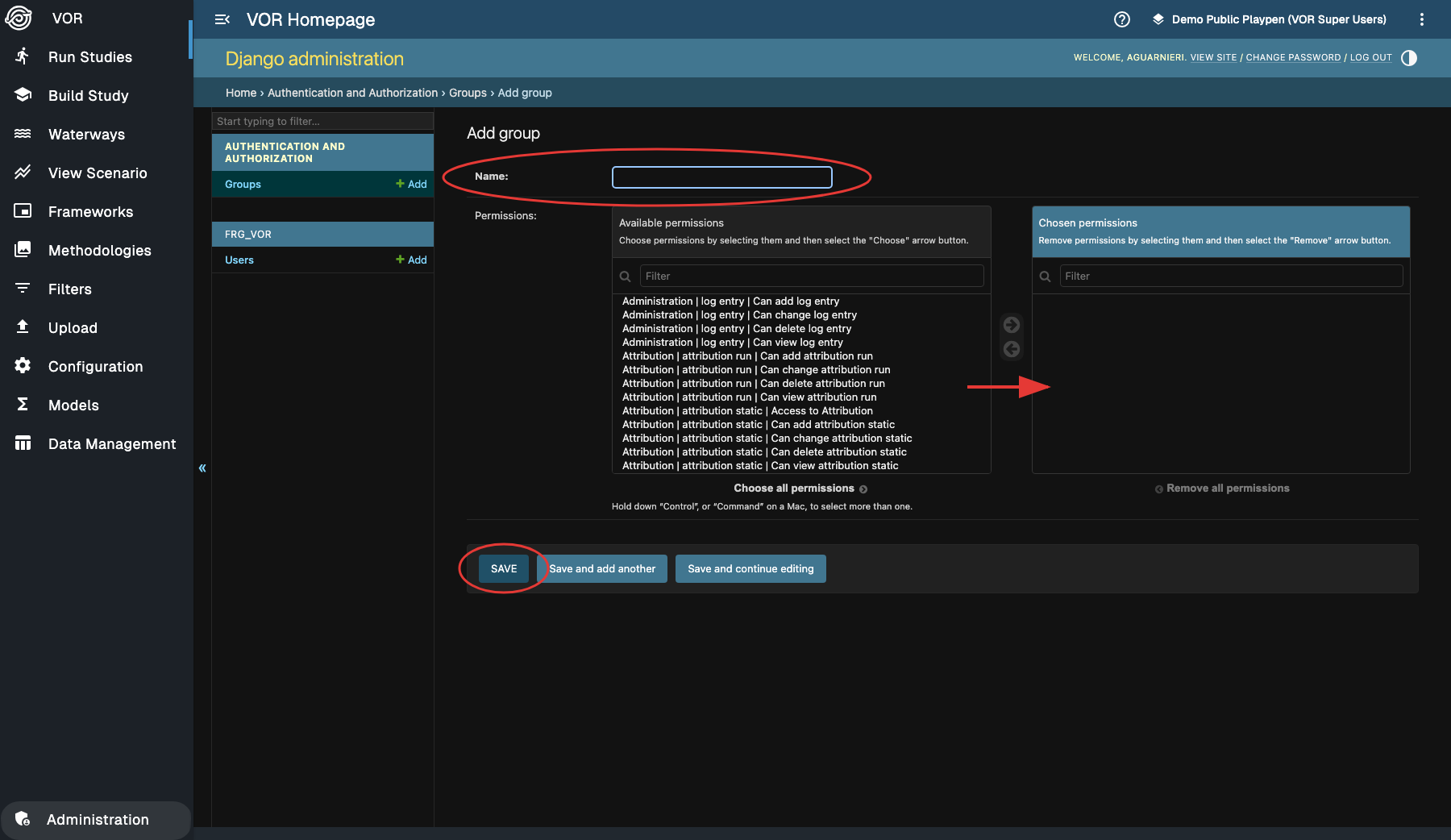Focus the group Name input field
Screen dimensions: 1451x840
[x=721, y=177]
